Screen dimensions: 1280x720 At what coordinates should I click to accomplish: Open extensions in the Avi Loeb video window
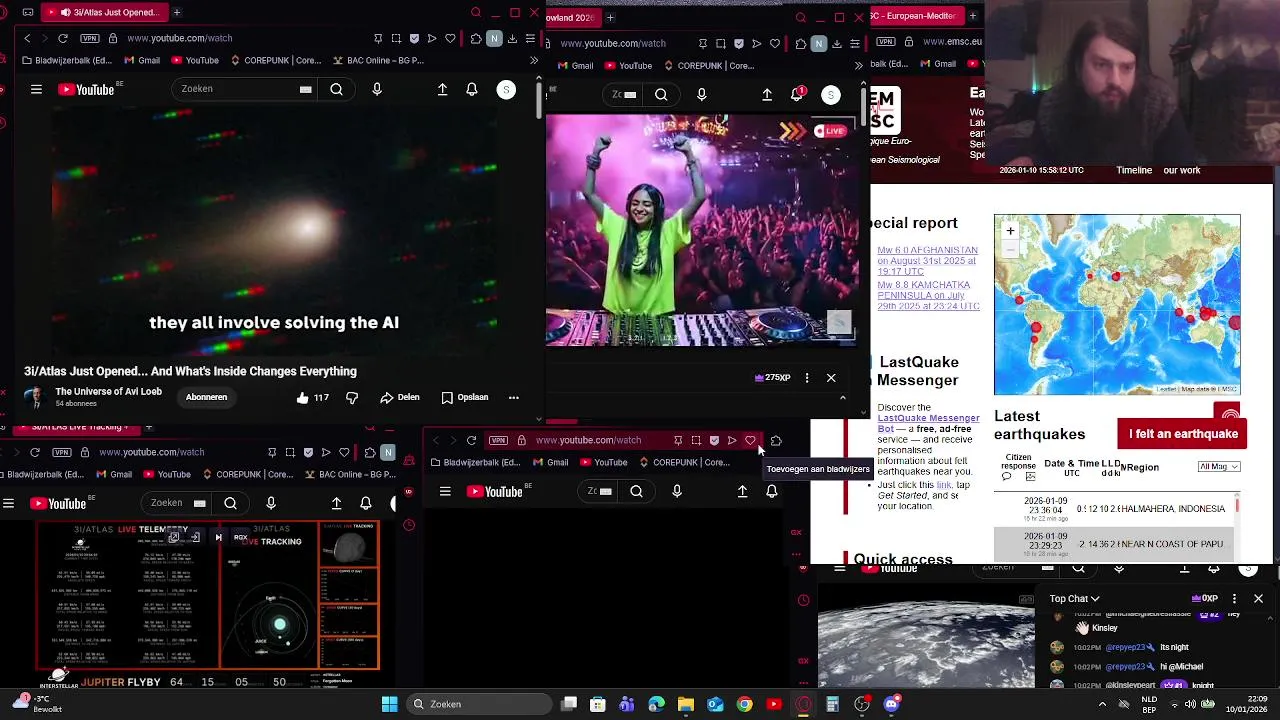tap(476, 38)
